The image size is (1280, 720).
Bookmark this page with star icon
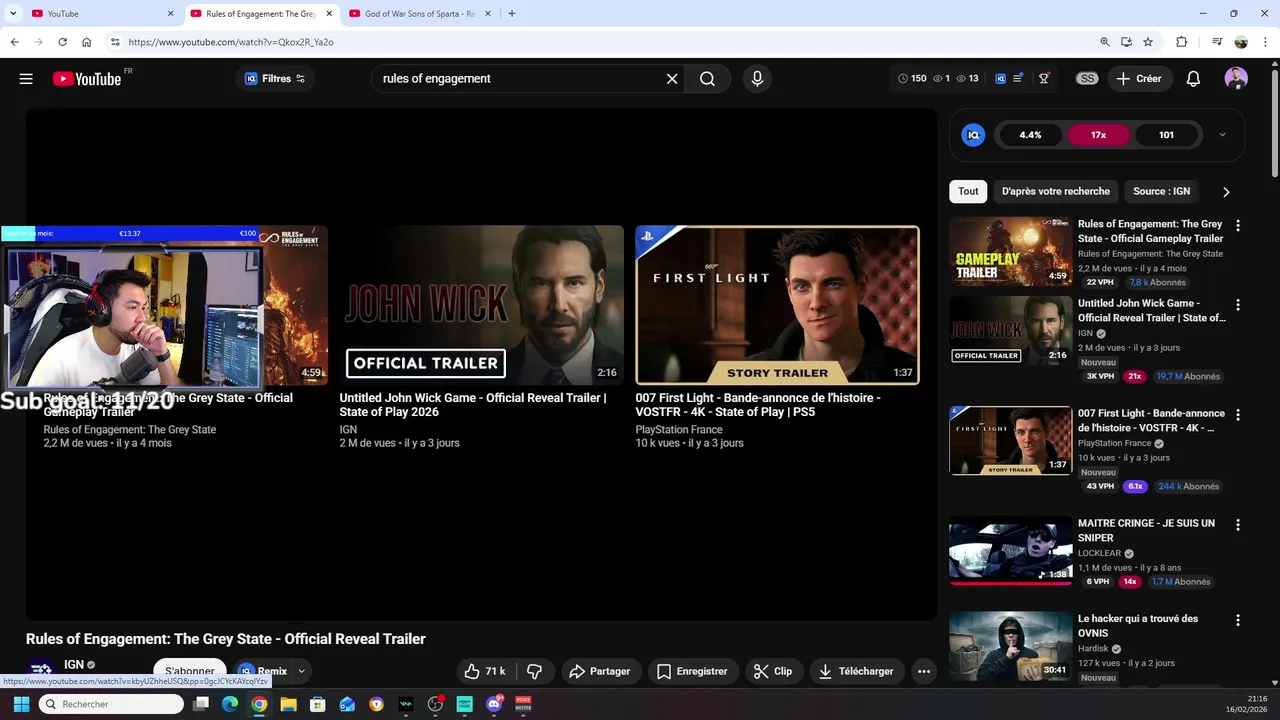coord(1148,42)
